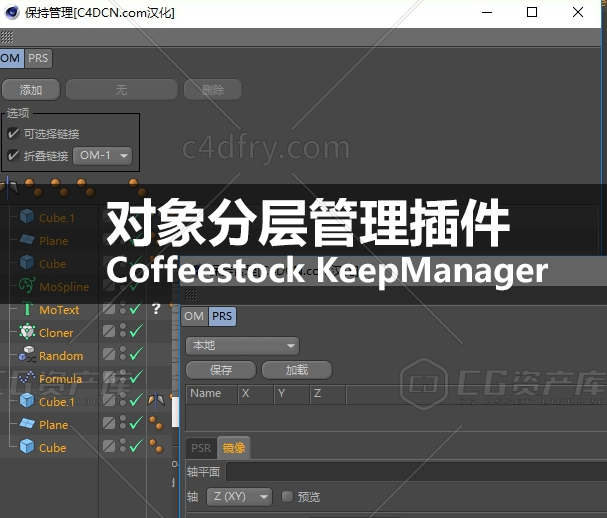The height and width of the screenshot is (518, 607).
Task: Enable the 预览 checkbox
Action: [287, 496]
